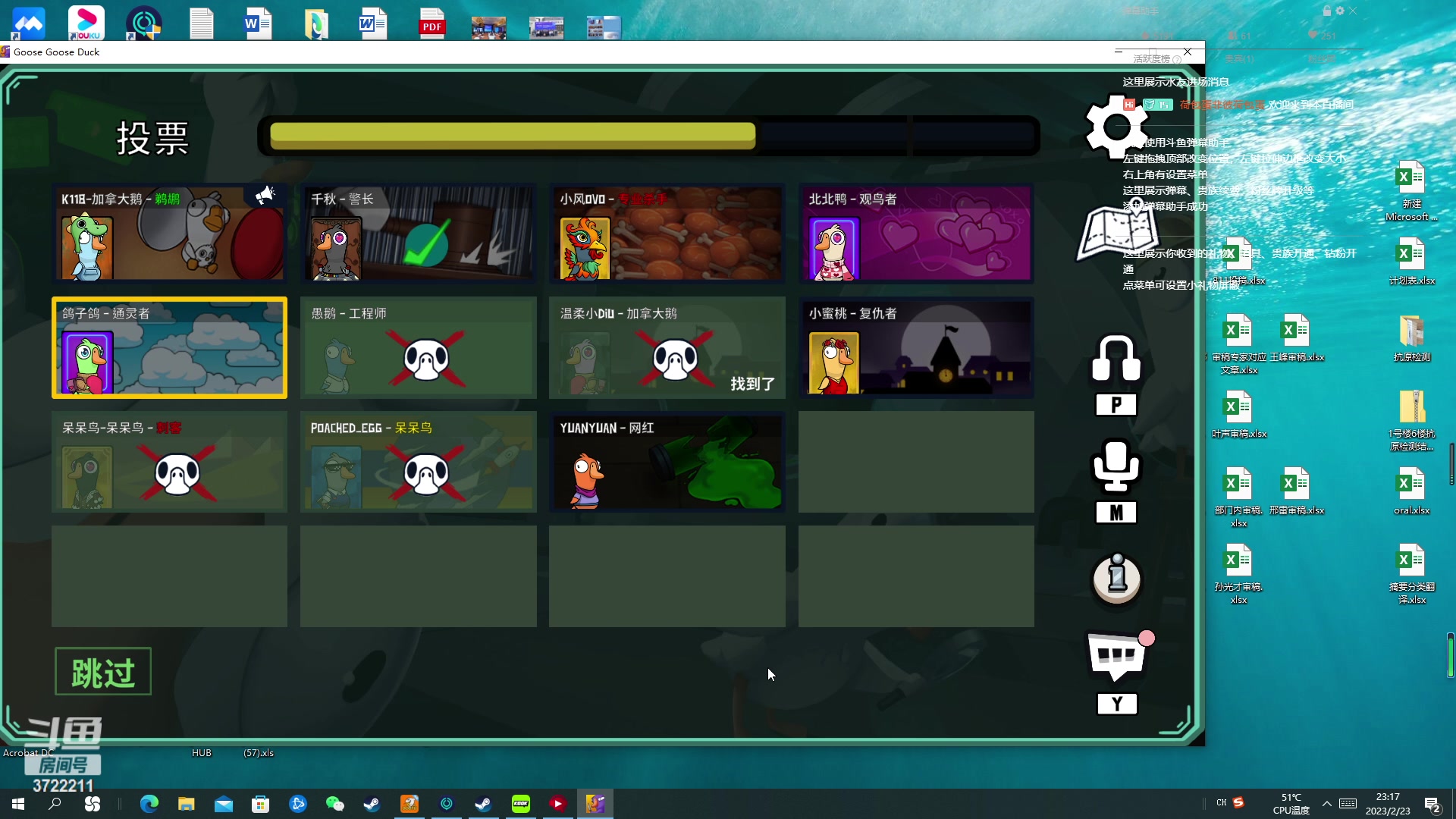Image resolution: width=1456 pixels, height=819 pixels.
Task: Open 计划表.xlsx on desktop
Action: (1411, 261)
